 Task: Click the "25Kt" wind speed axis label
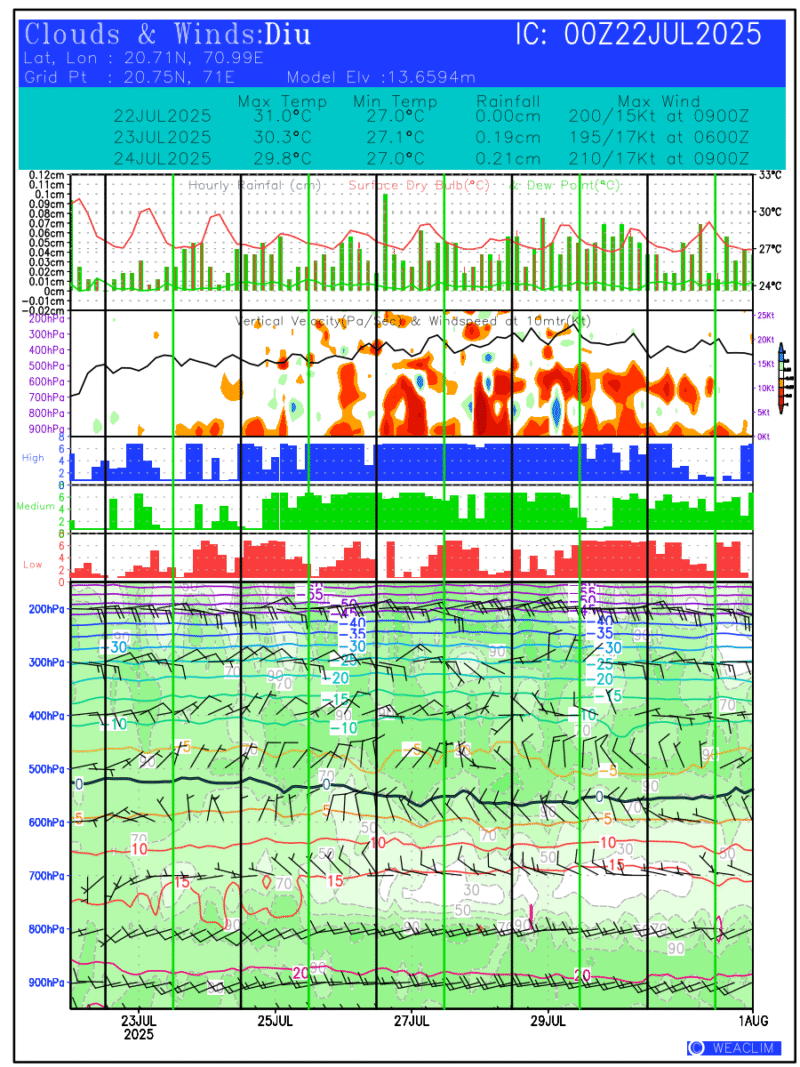coord(765,315)
